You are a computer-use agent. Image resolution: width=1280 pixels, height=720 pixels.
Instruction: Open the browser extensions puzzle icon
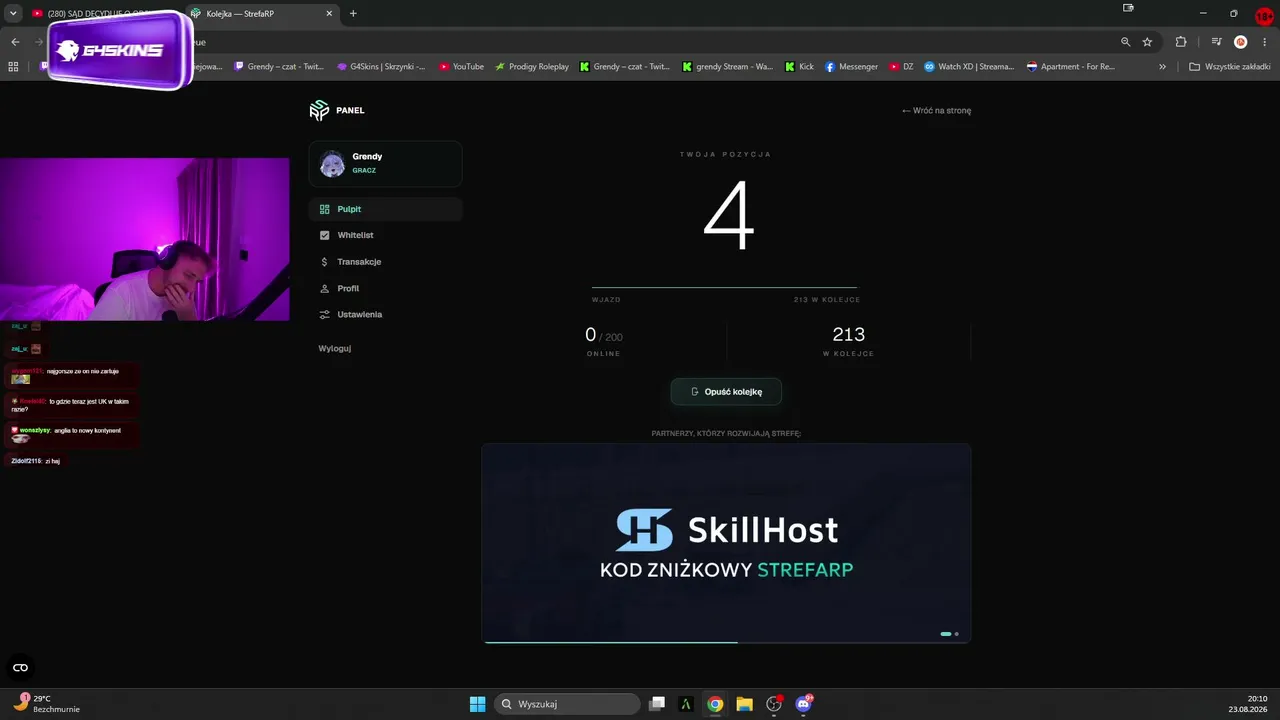(x=1181, y=42)
